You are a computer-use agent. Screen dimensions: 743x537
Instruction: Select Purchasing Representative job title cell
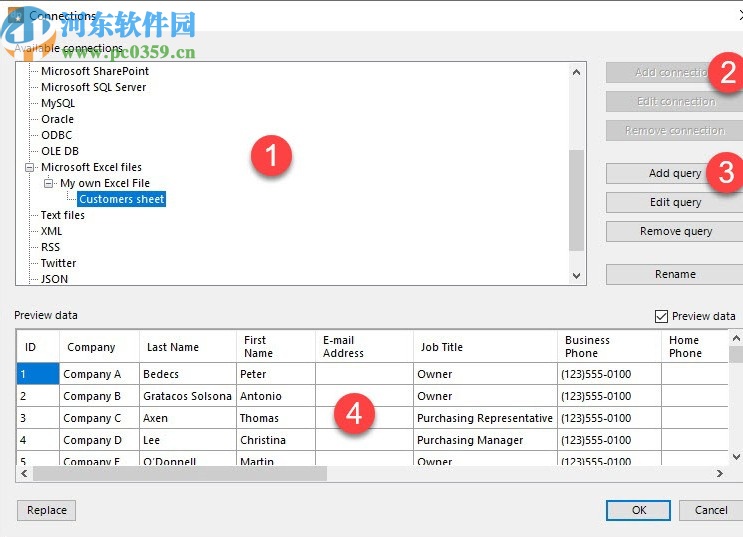(x=485, y=418)
